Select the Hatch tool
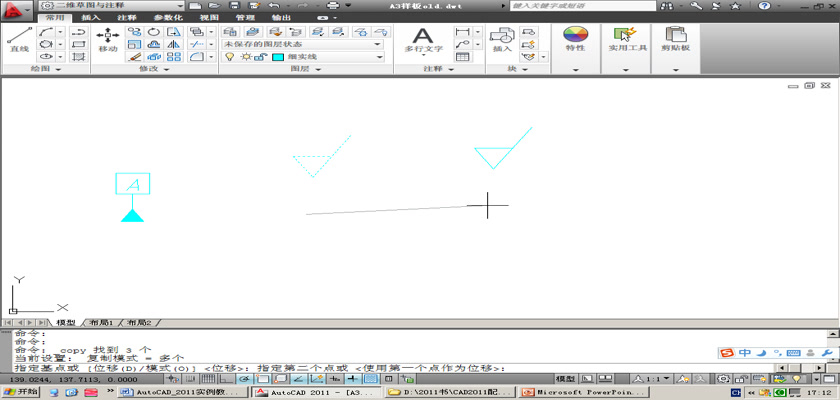The height and width of the screenshot is (400, 840). coord(79,56)
